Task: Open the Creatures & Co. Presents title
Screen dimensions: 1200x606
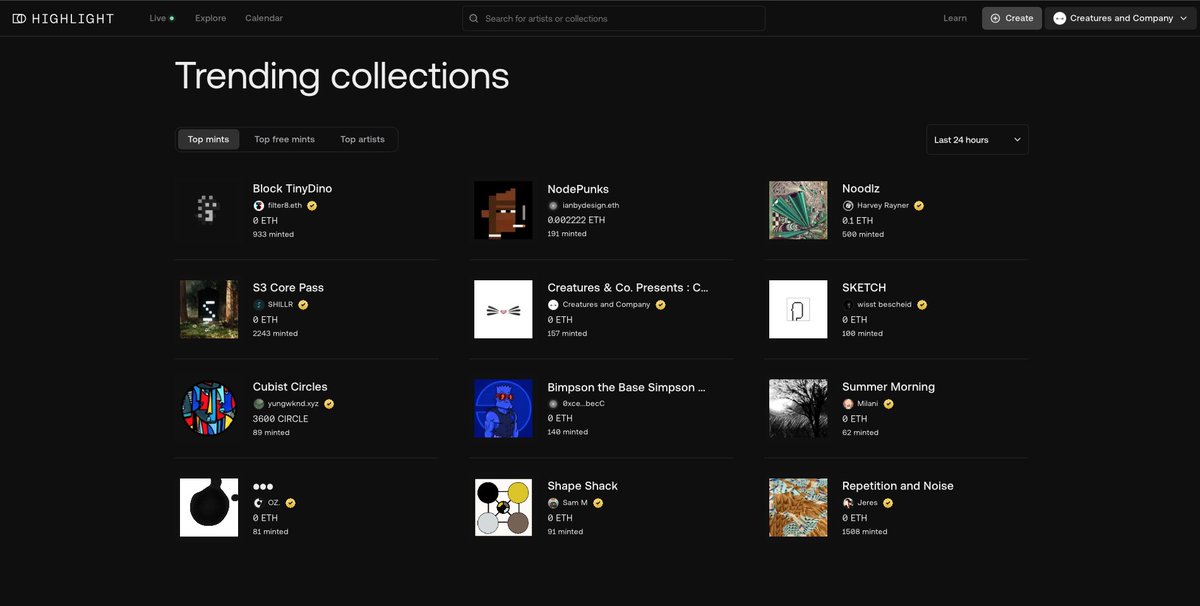Action: (628, 288)
